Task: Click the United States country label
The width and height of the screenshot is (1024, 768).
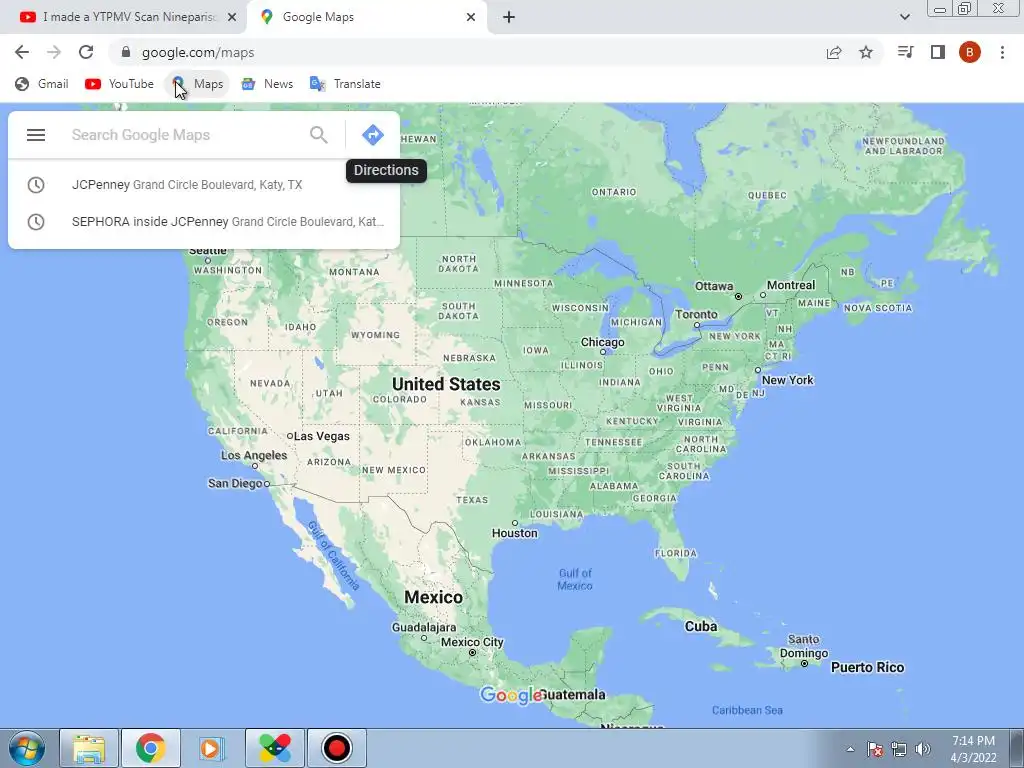Action: coord(446,384)
